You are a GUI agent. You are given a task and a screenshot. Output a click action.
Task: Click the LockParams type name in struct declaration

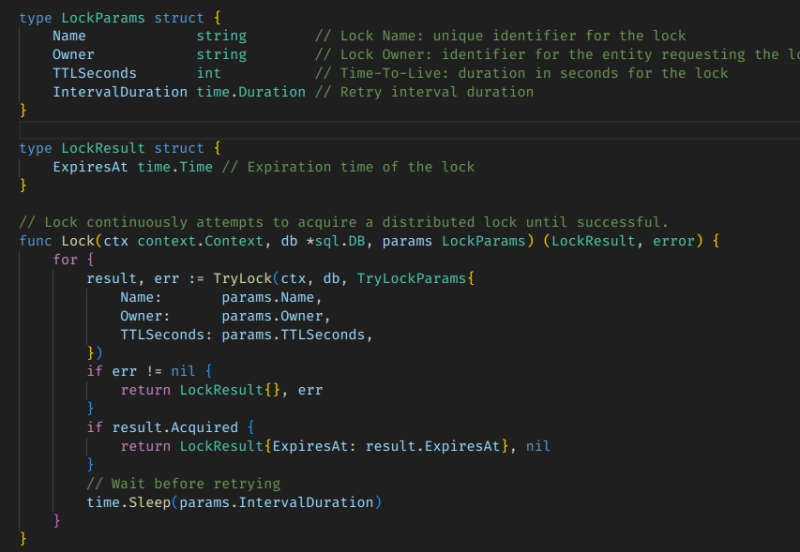(x=103, y=16)
